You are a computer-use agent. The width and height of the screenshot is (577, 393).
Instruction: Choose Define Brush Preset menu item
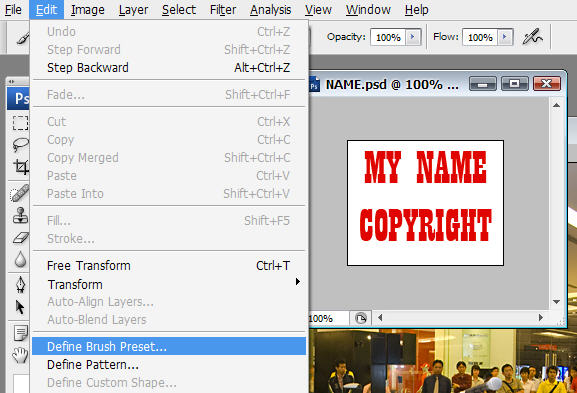tap(169, 346)
